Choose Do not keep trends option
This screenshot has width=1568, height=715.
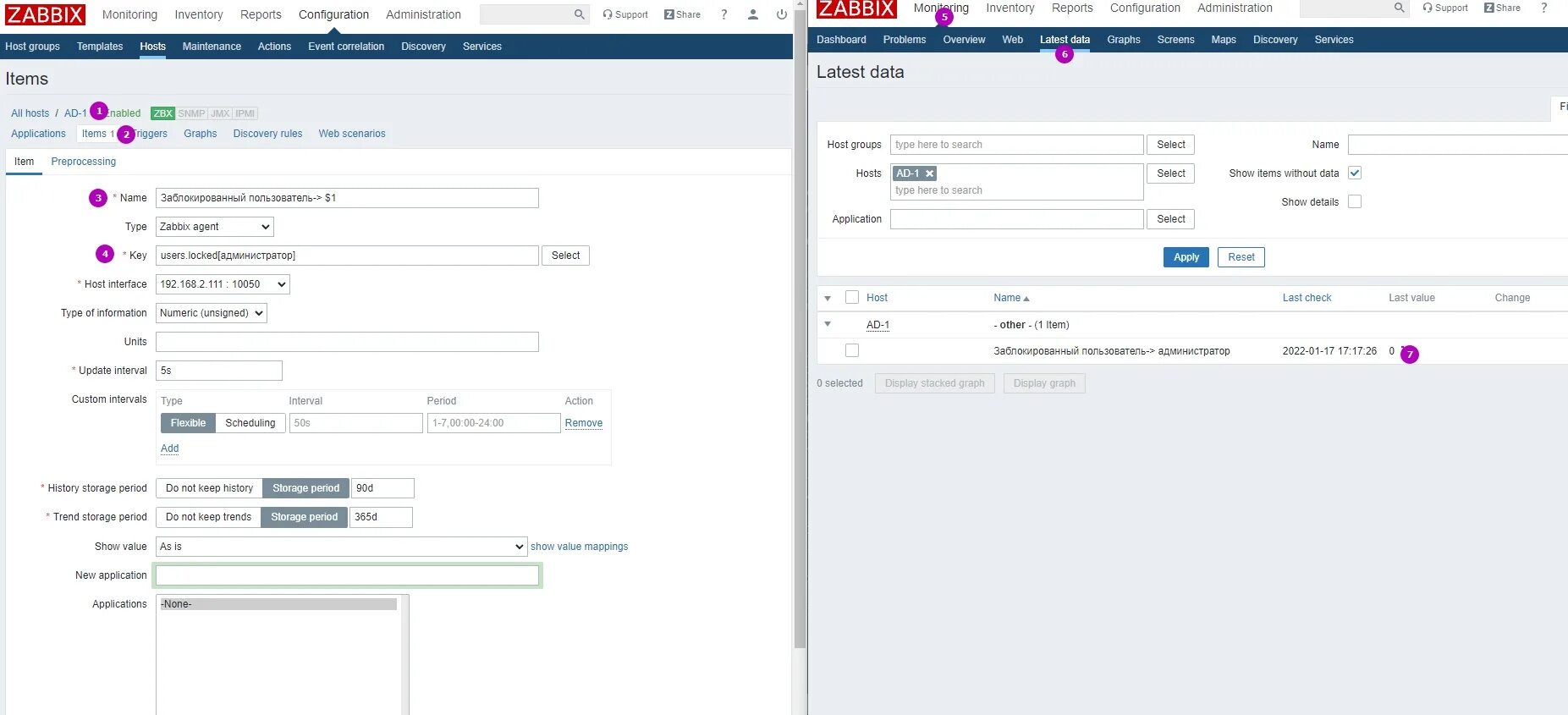tap(208, 517)
